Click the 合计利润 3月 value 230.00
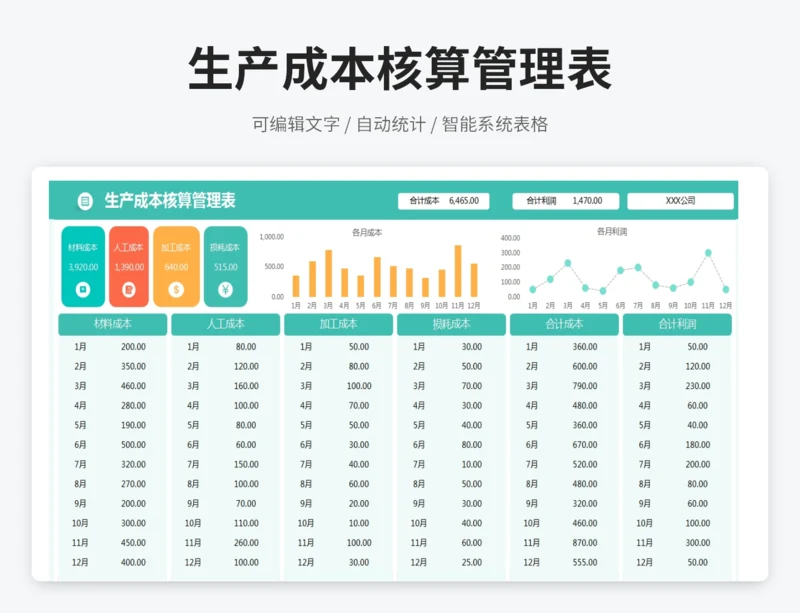The height and width of the screenshot is (613, 800). (697, 386)
